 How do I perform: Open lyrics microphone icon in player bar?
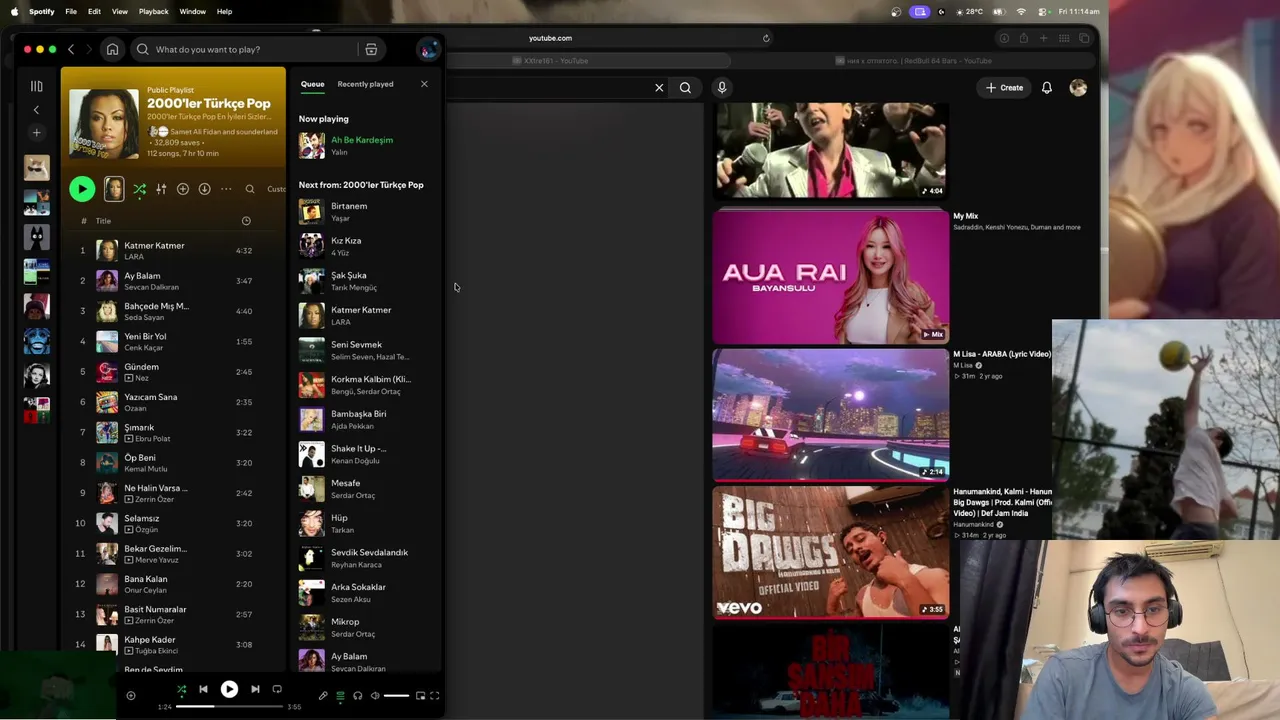pyautogui.click(x=323, y=696)
